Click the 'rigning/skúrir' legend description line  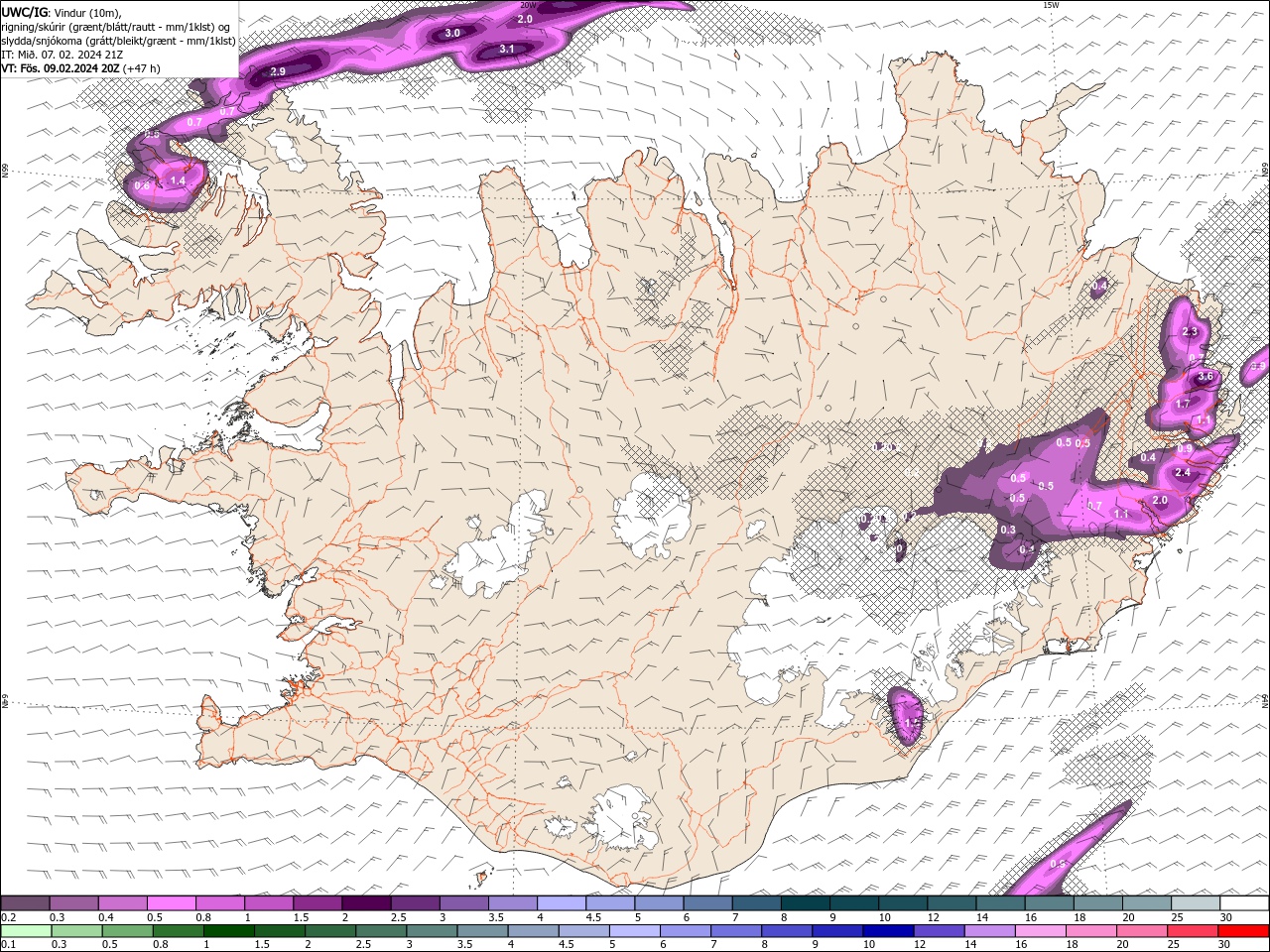[116, 26]
